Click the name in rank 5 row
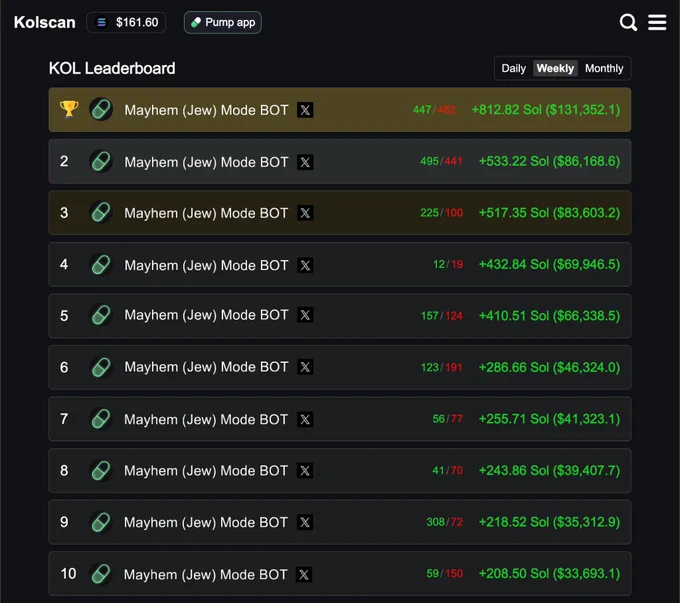The image size is (680, 603). click(x=206, y=315)
